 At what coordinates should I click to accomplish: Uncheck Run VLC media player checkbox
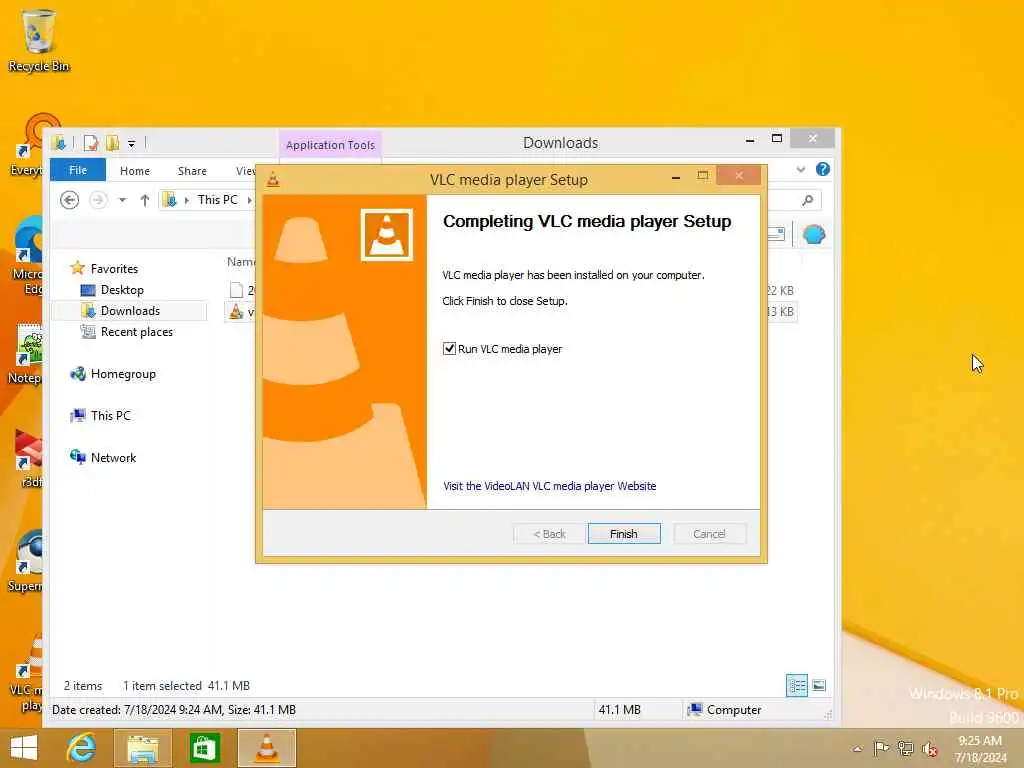449,349
